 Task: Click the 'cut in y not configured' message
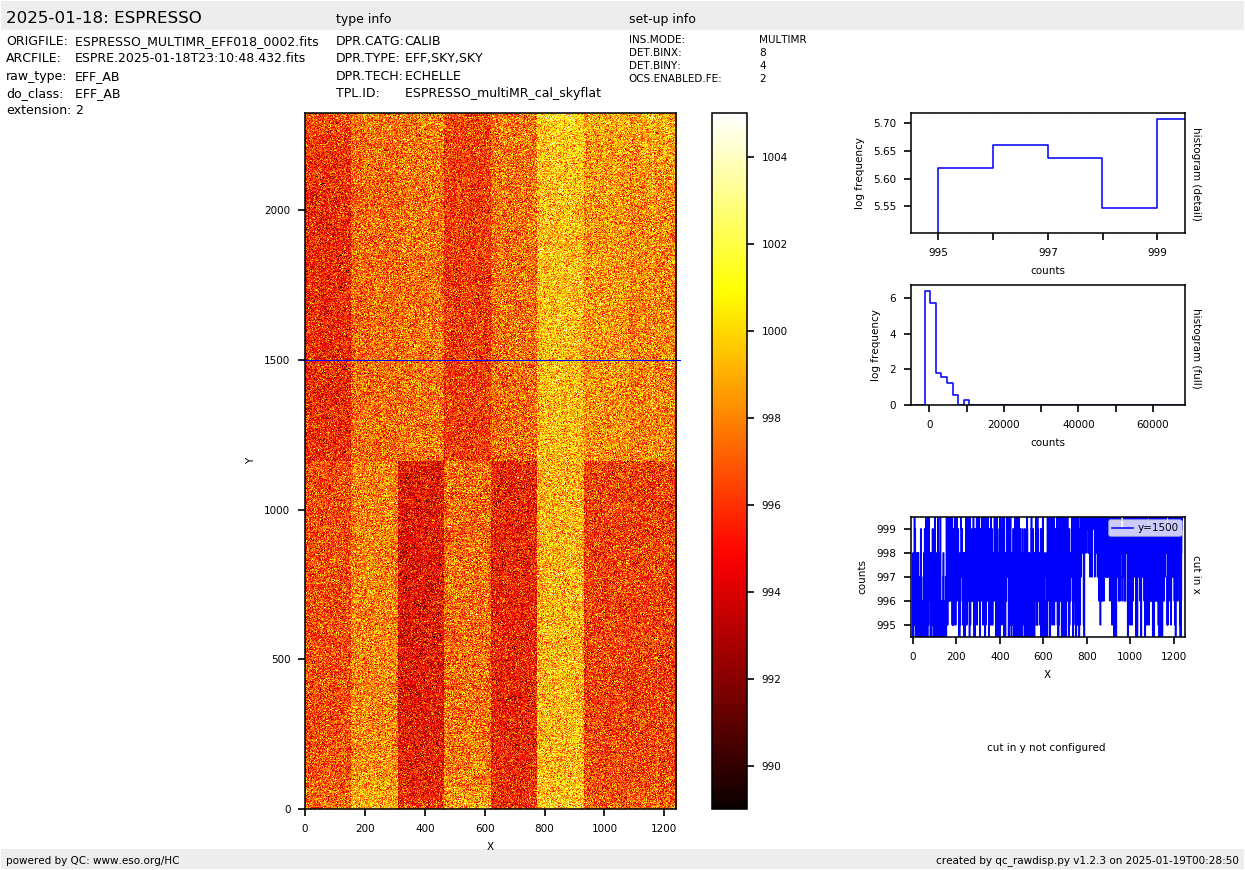tap(1046, 748)
